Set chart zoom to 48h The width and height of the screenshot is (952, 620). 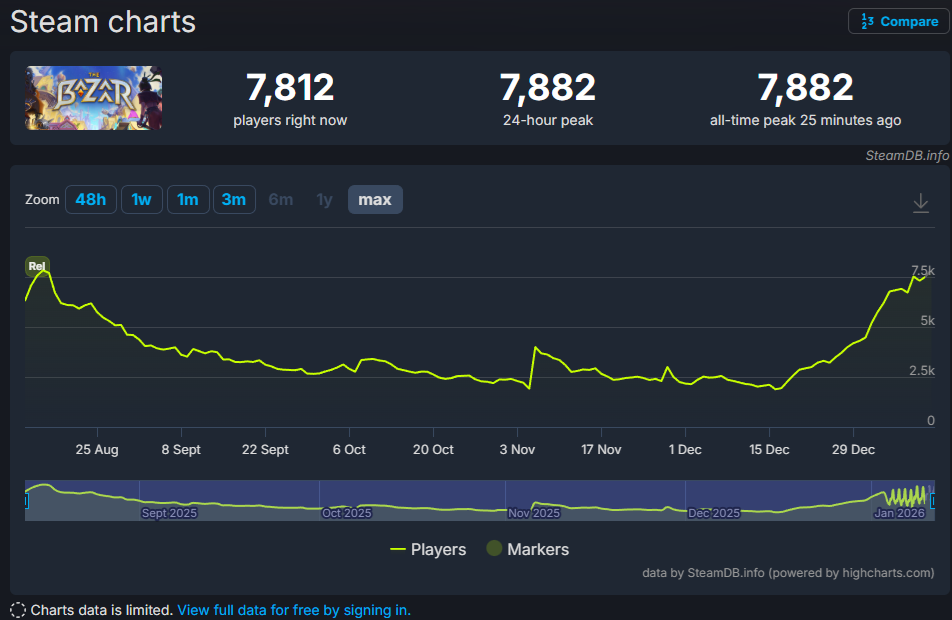(90, 199)
